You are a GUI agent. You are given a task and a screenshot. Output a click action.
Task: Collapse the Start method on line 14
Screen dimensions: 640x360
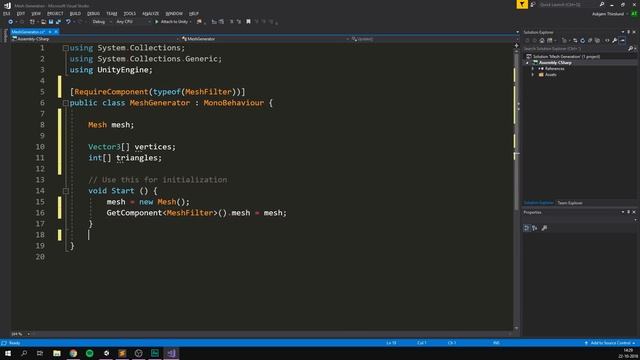(x=66, y=191)
